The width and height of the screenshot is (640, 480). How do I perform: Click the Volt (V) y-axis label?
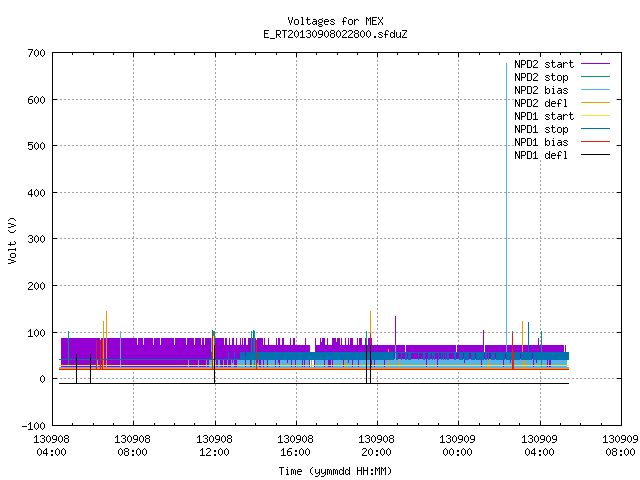tap(12, 240)
